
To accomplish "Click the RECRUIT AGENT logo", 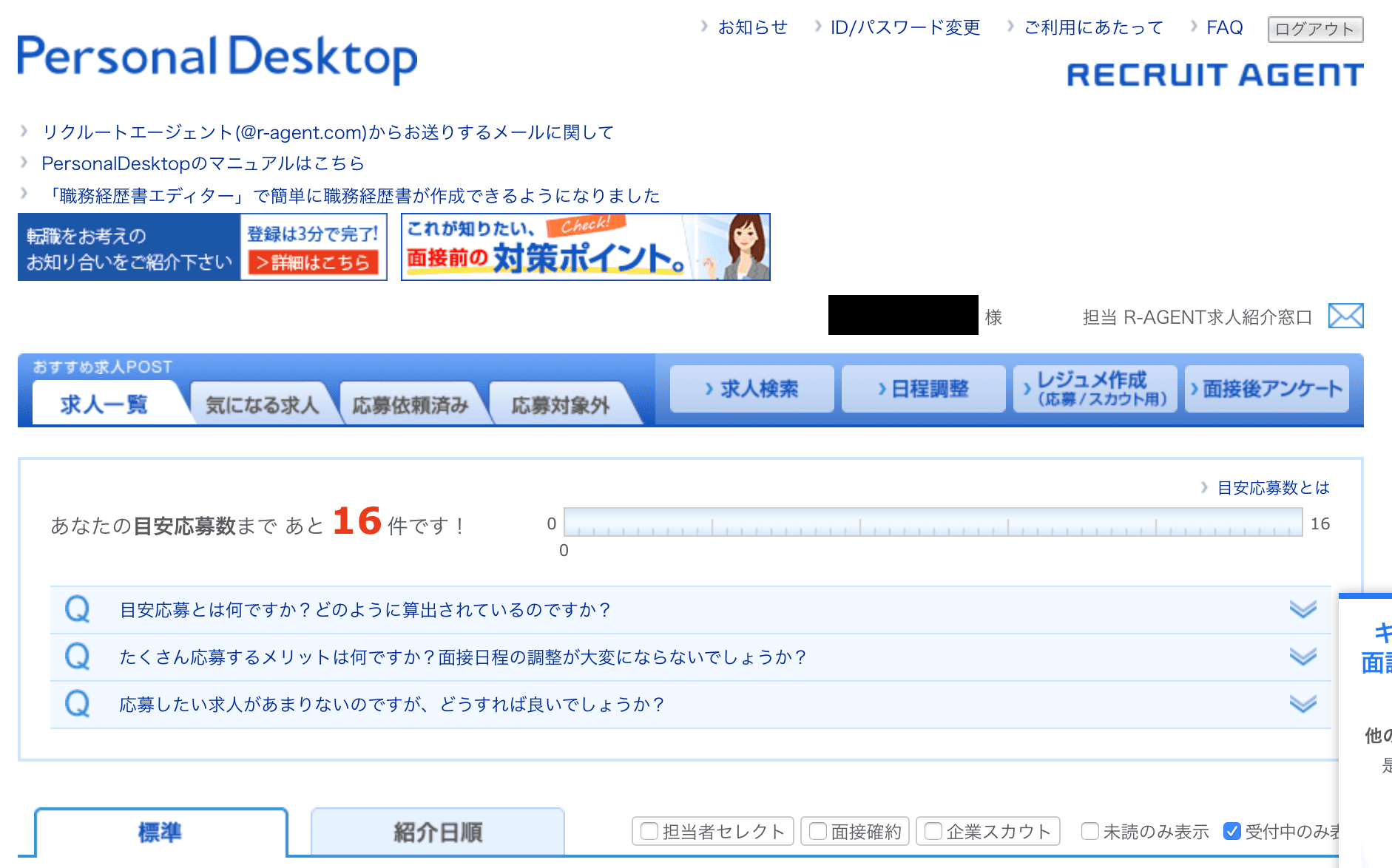I will point(1214,75).
